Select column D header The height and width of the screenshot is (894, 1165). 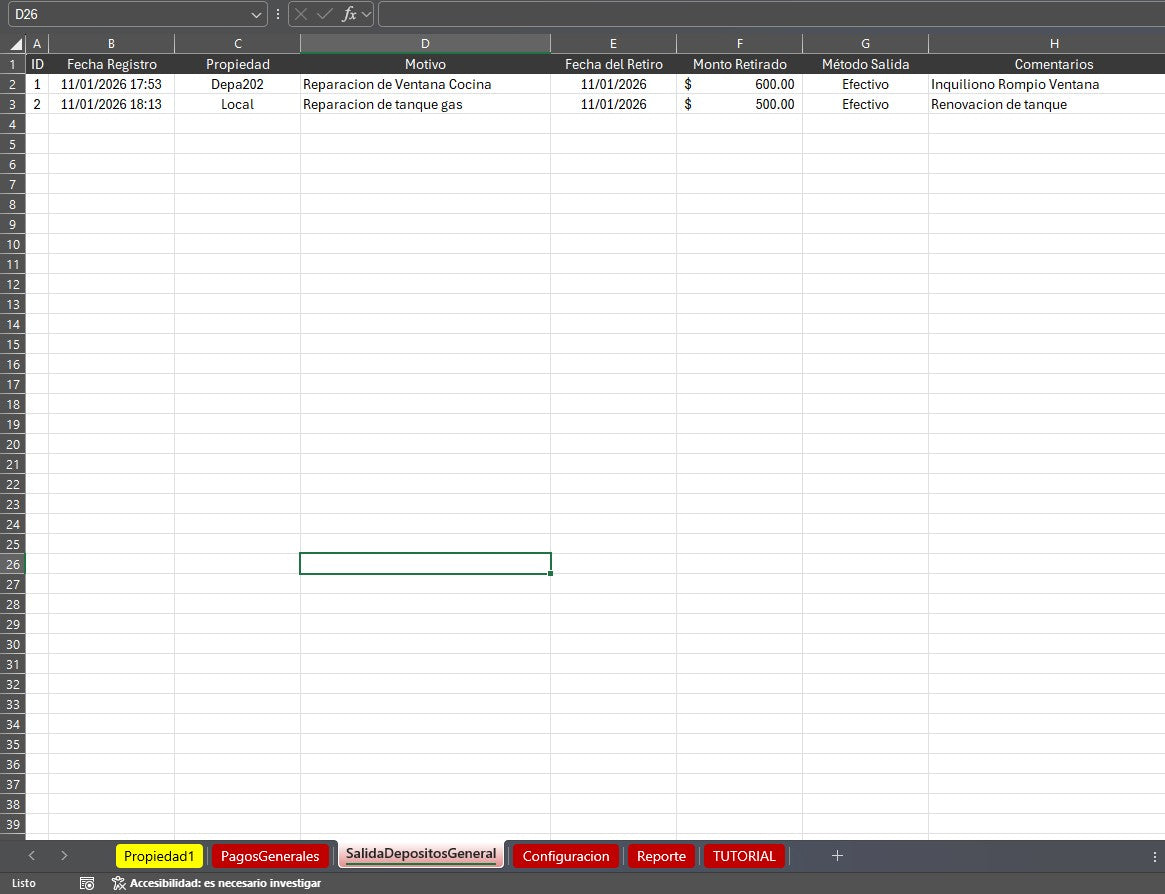[425, 43]
